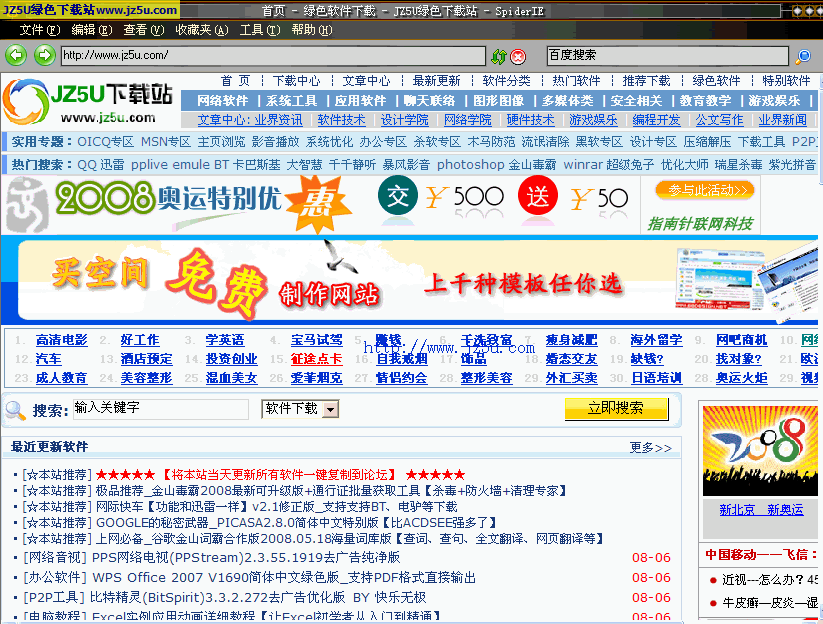Click the green back arrow button
This screenshot has height=624, width=823.
click(16, 55)
